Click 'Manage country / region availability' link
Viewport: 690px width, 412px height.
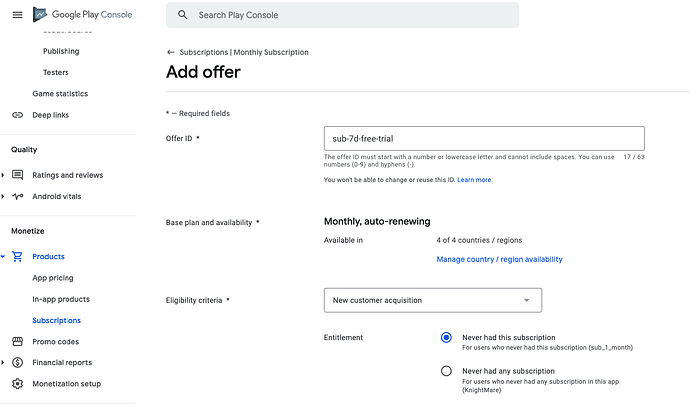point(499,259)
